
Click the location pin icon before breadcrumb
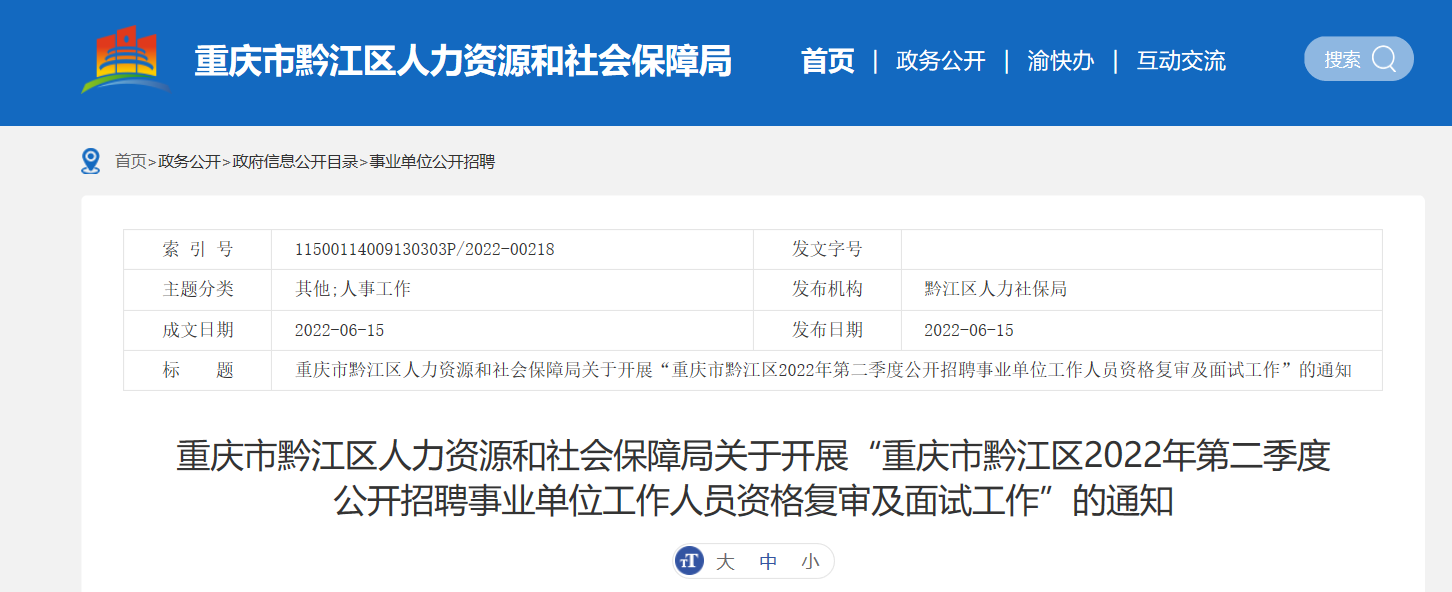[91, 161]
